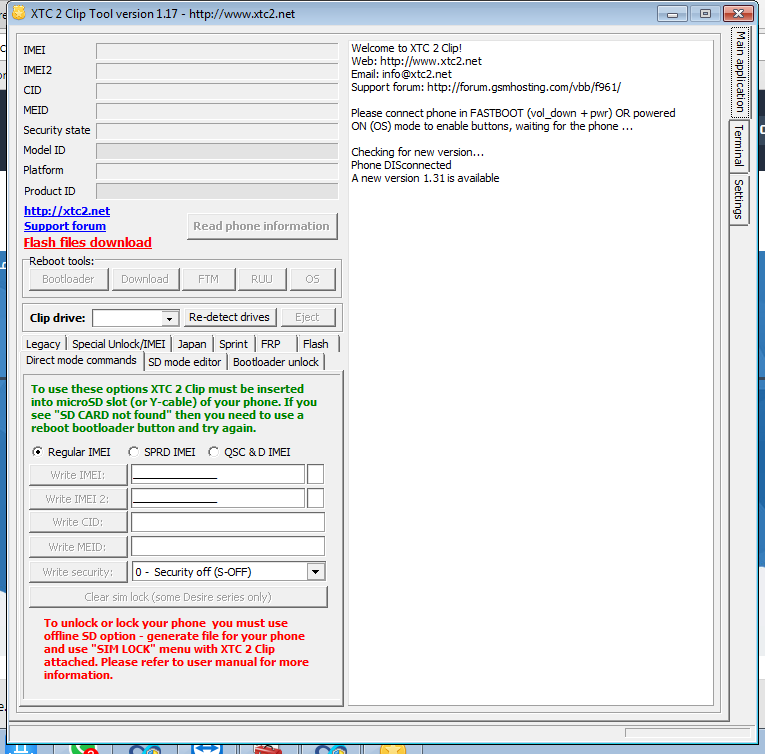This screenshot has height=754, width=765.
Task: Click the Security state field
Action: [x=217, y=131]
